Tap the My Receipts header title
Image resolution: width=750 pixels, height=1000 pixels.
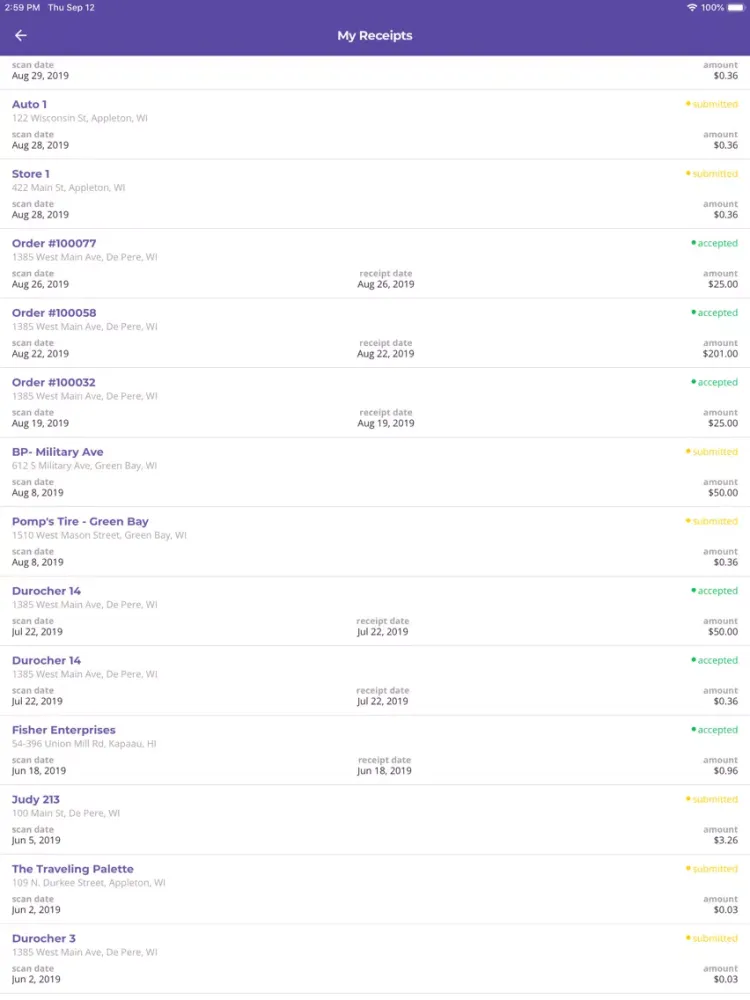tap(375, 36)
